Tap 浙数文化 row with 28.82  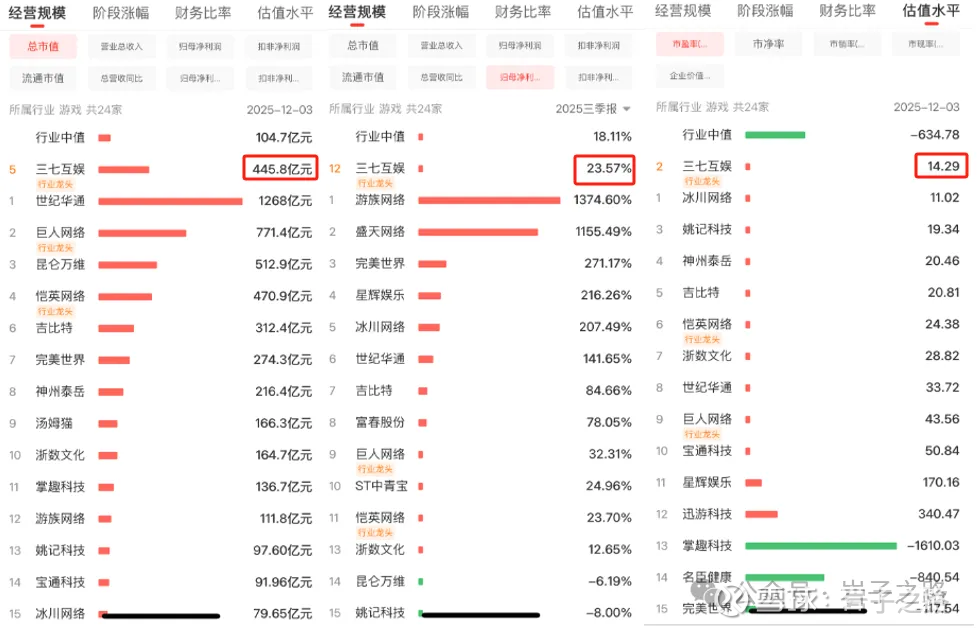click(808, 356)
